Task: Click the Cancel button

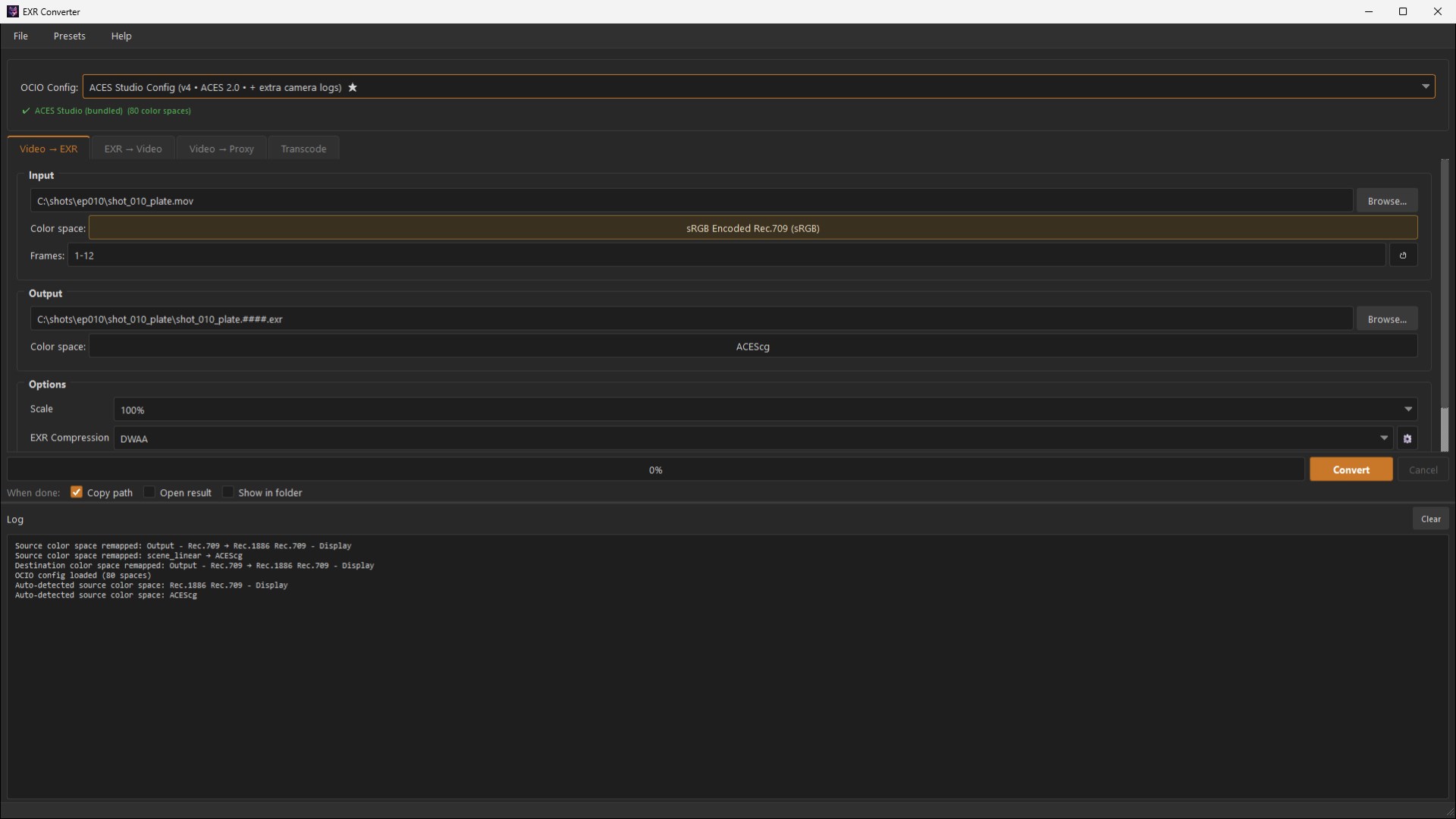Action: (x=1423, y=469)
